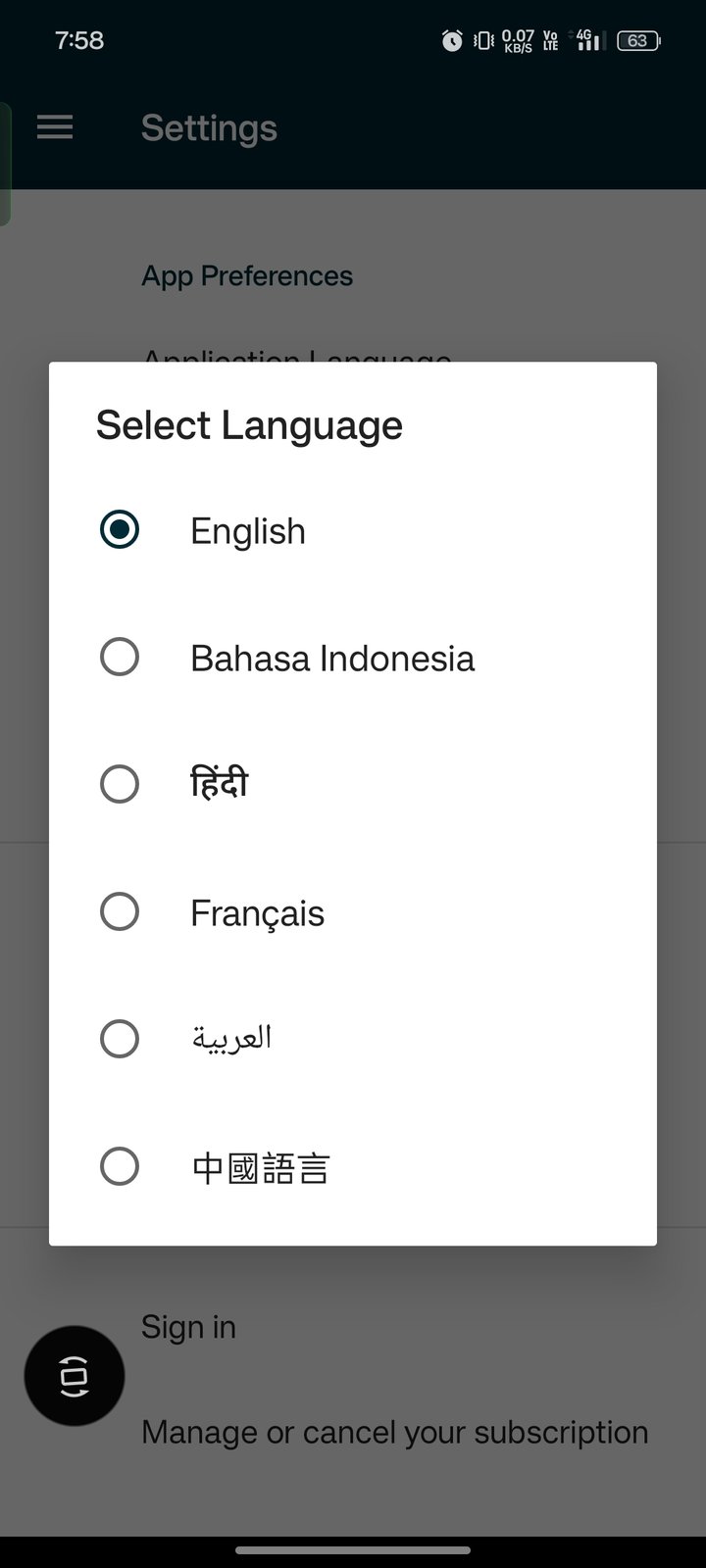Tap the battery indicator icon
This screenshot has height=1568, width=706.
click(638, 40)
